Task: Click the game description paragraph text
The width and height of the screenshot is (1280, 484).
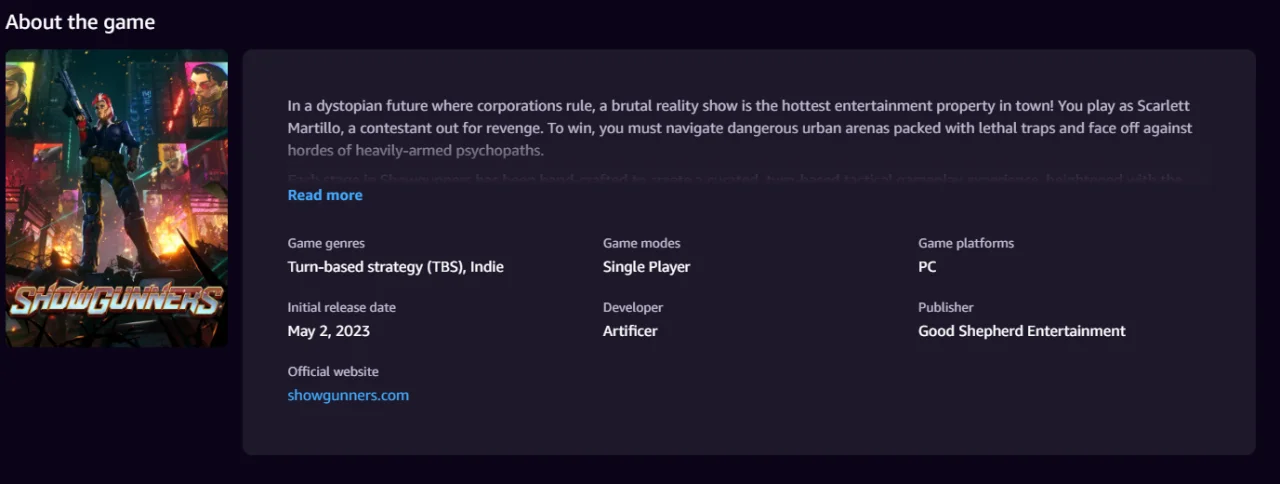Action: [x=740, y=128]
